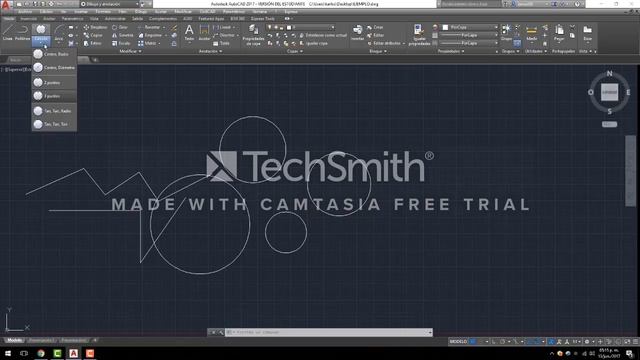Select the Polilínea tool

pos(22,32)
